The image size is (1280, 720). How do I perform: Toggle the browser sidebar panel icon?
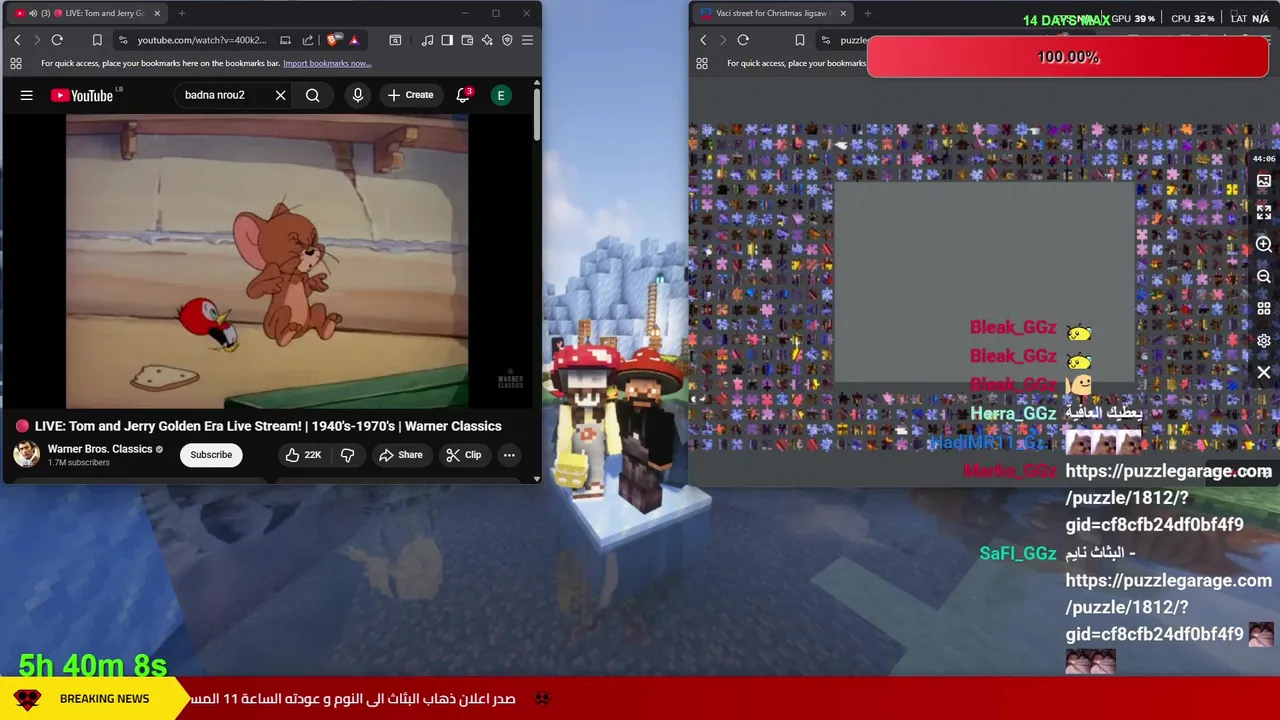tap(447, 40)
